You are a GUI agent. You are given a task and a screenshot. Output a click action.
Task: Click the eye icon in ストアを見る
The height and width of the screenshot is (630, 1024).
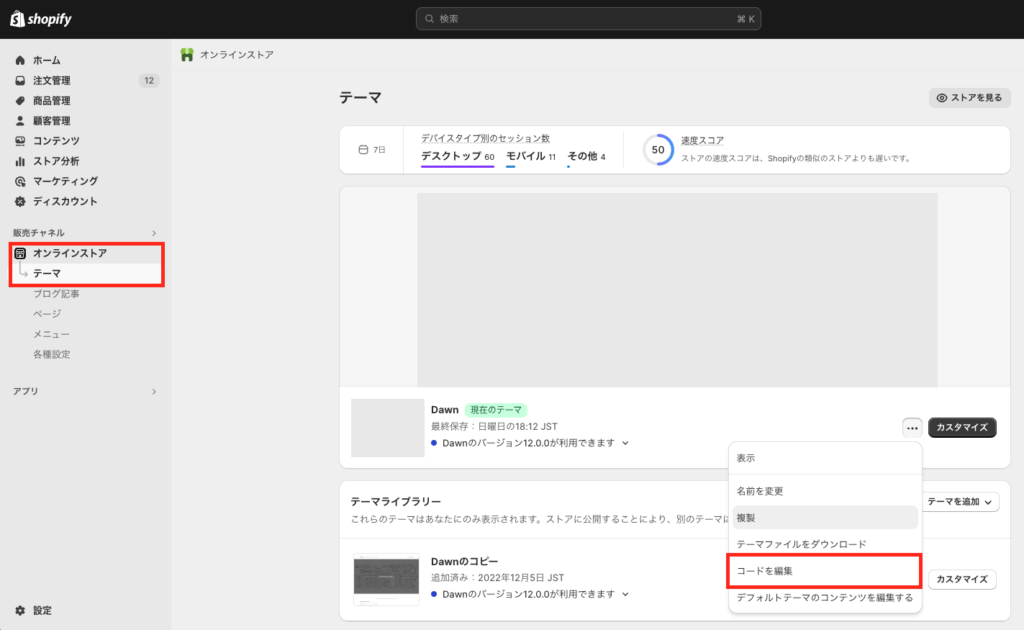942,98
